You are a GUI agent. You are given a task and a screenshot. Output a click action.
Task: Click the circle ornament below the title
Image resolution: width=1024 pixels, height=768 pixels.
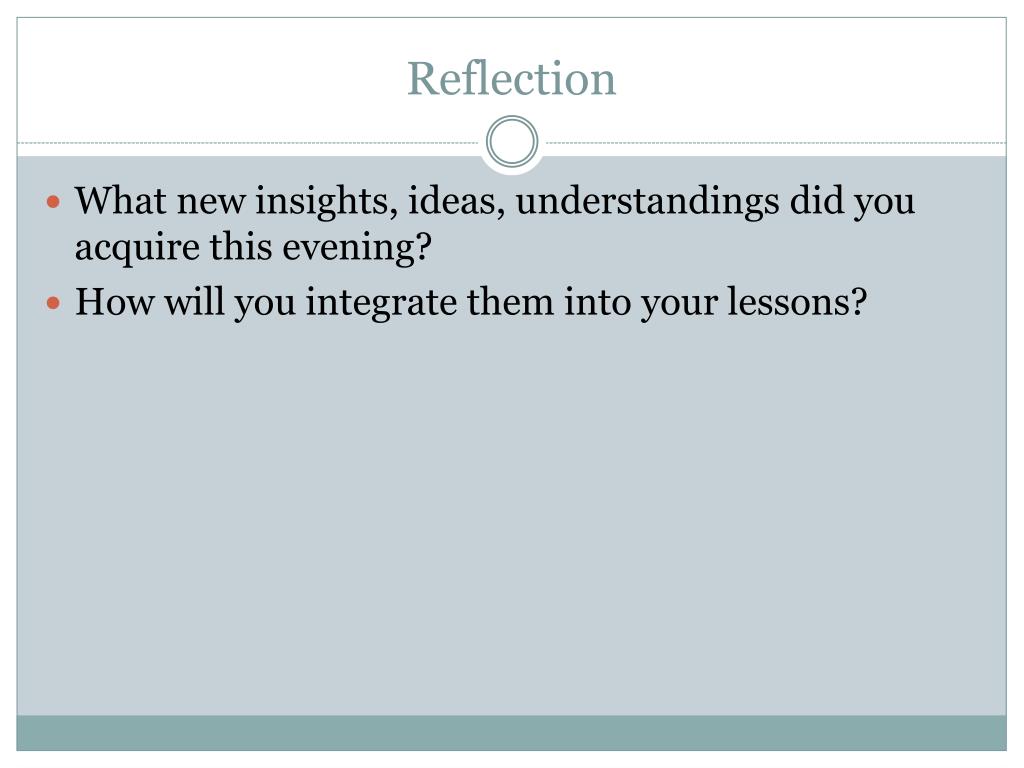point(512,142)
